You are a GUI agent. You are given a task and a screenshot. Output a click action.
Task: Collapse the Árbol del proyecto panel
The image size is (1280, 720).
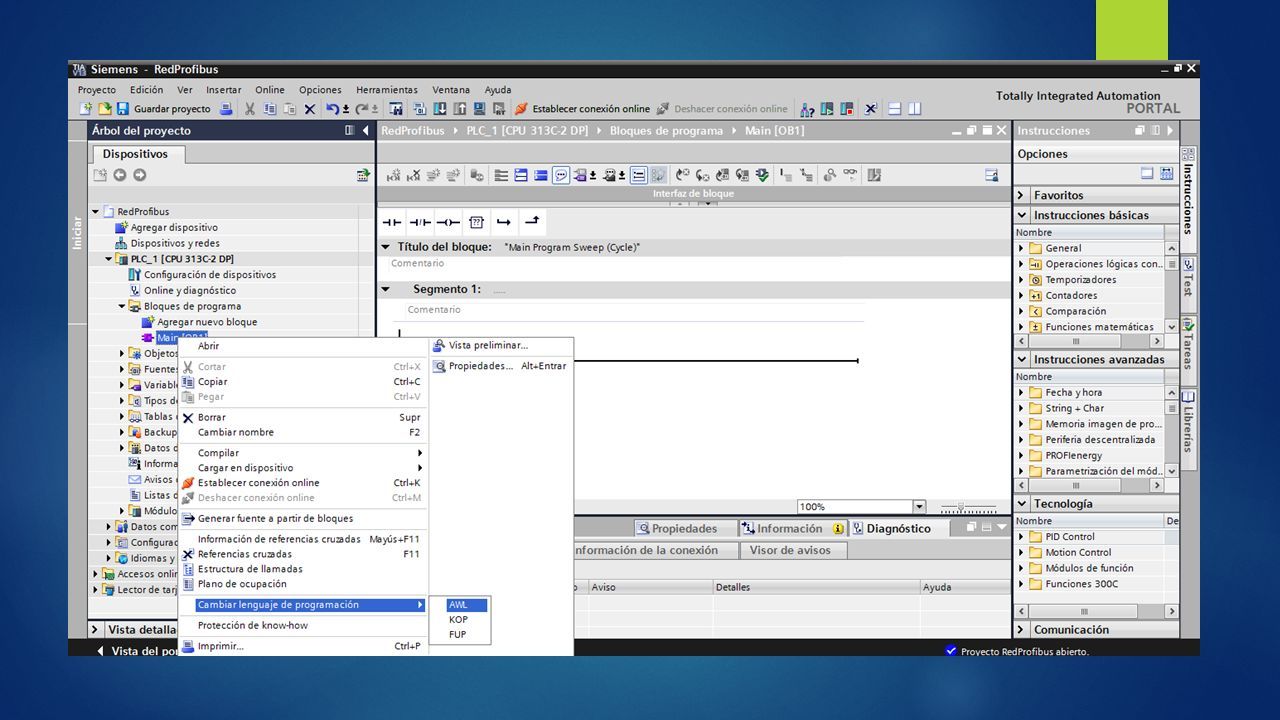coord(365,131)
